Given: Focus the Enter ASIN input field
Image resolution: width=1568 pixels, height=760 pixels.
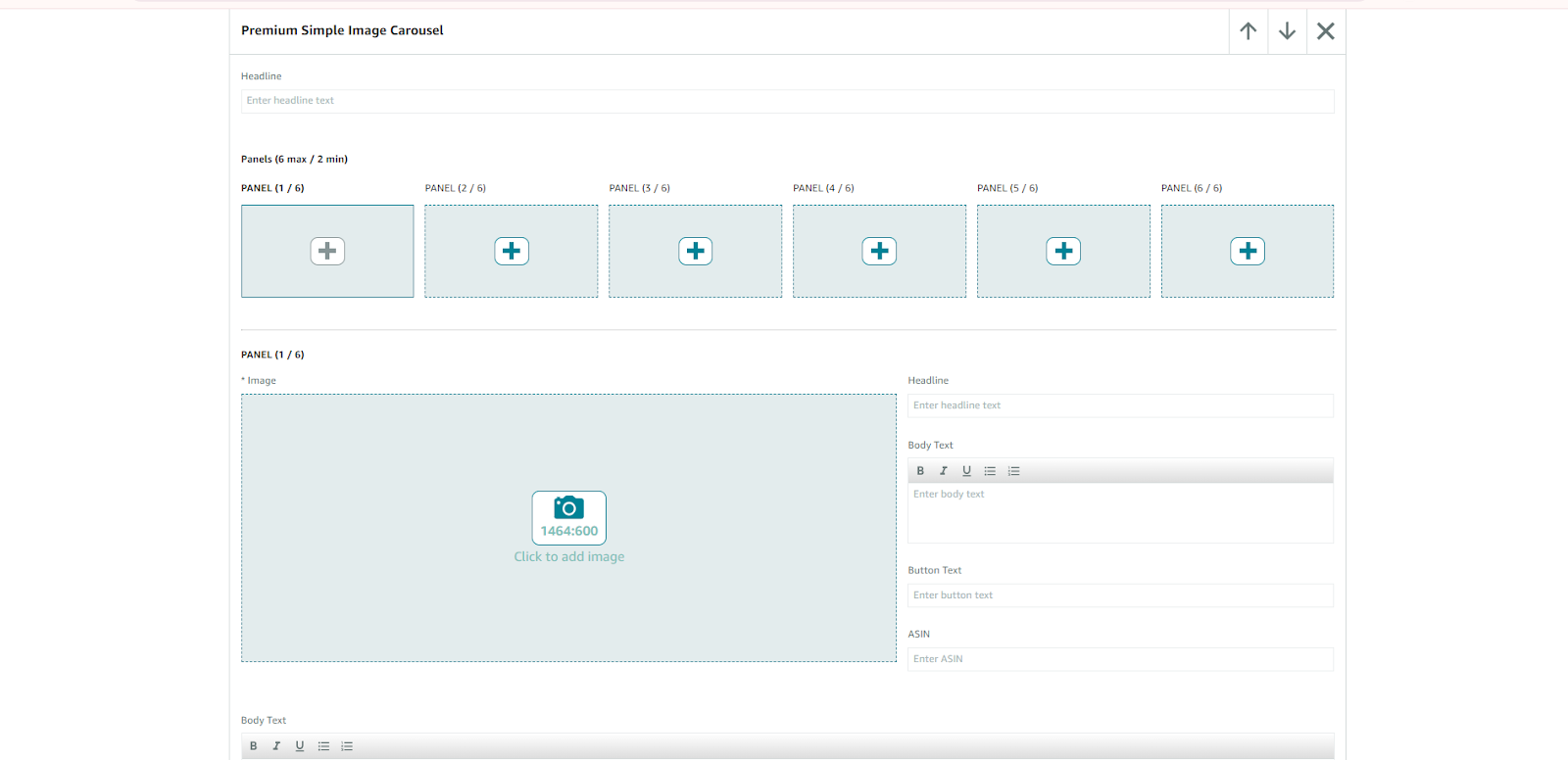Looking at the screenshot, I should pyautogui.click(x=1120, y=659).
